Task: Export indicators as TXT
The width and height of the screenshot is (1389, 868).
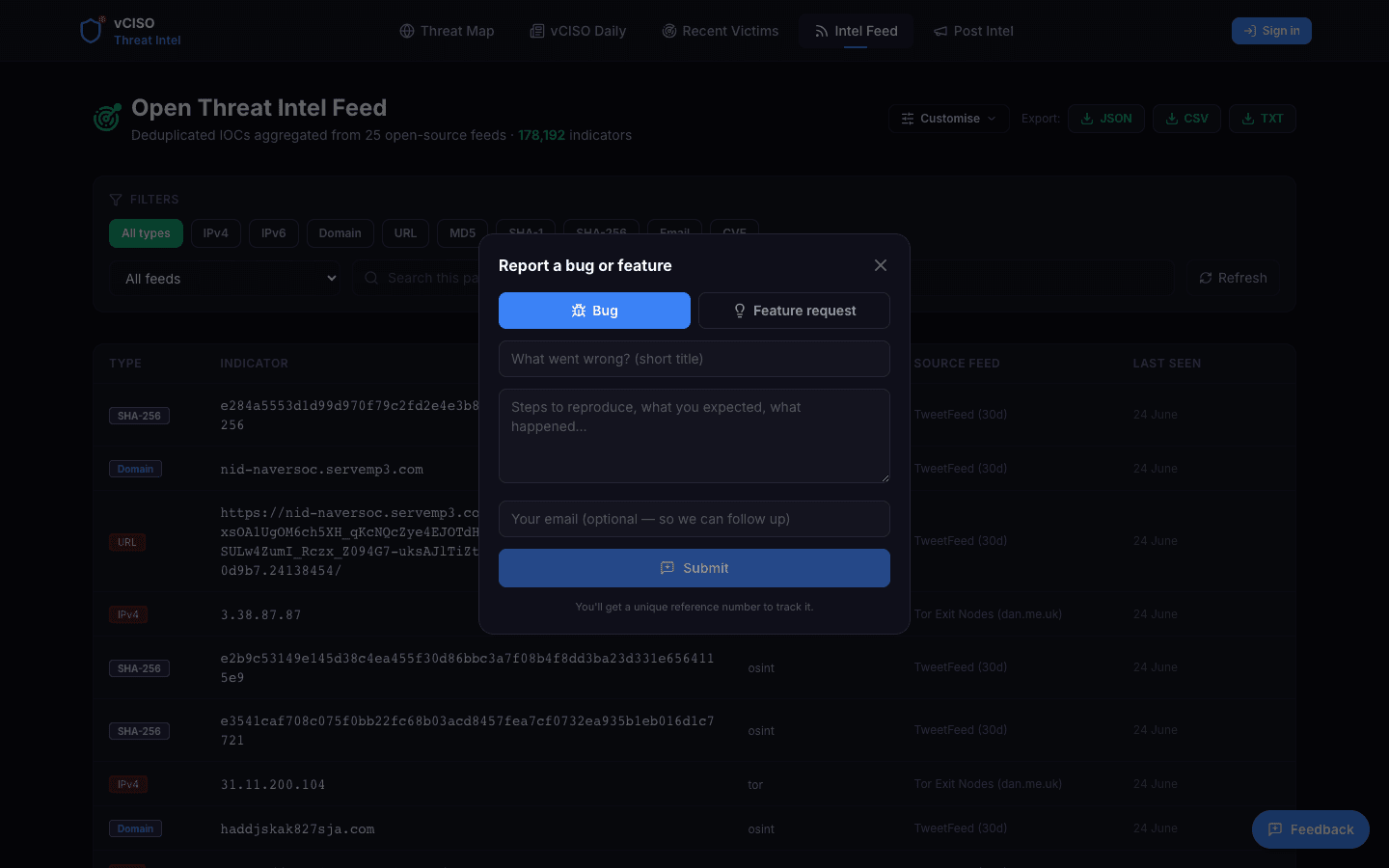Action: (1262, 119)
